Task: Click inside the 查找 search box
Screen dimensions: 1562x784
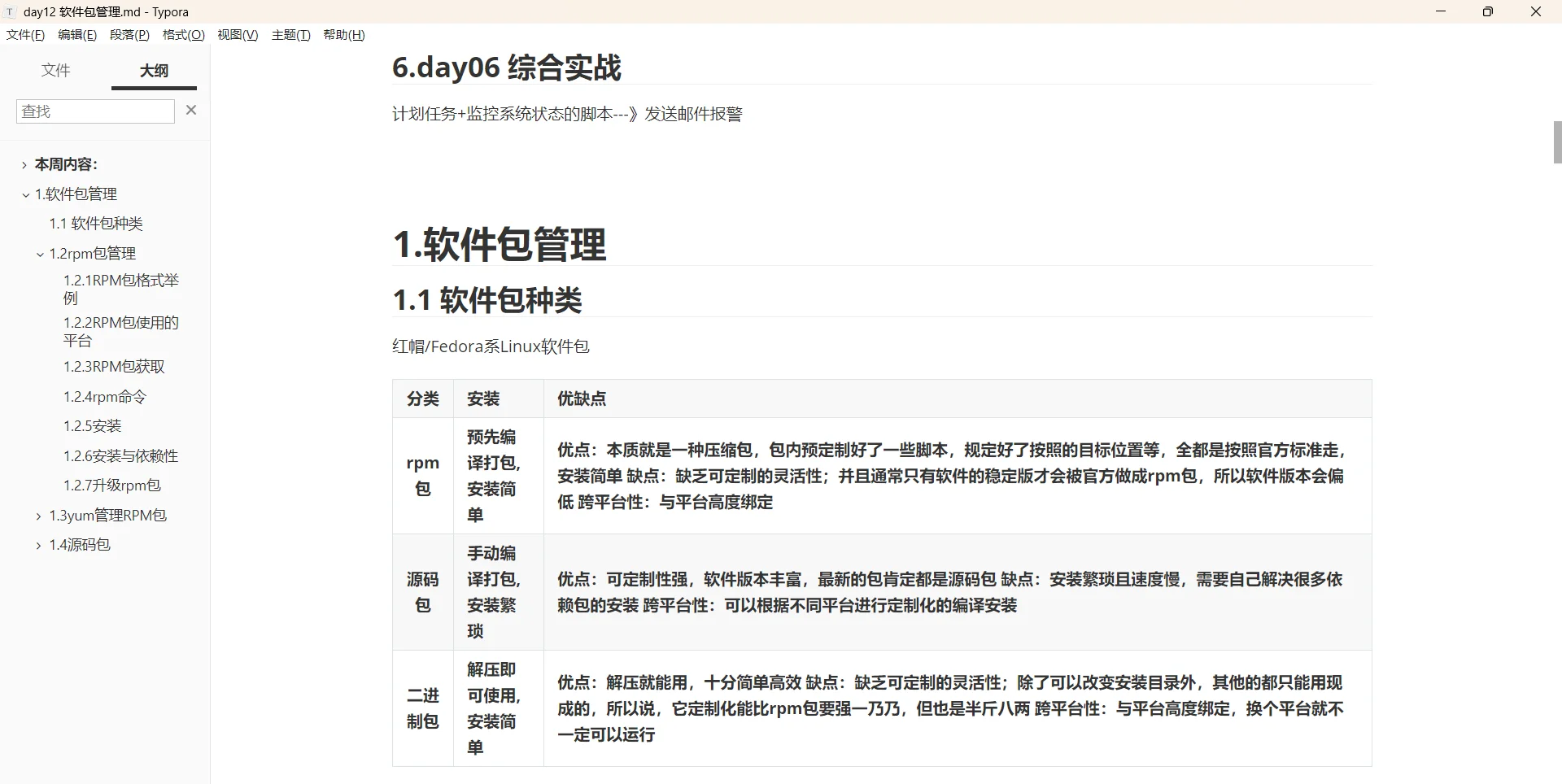Action: pyautogui.click(x=94, y=111)
